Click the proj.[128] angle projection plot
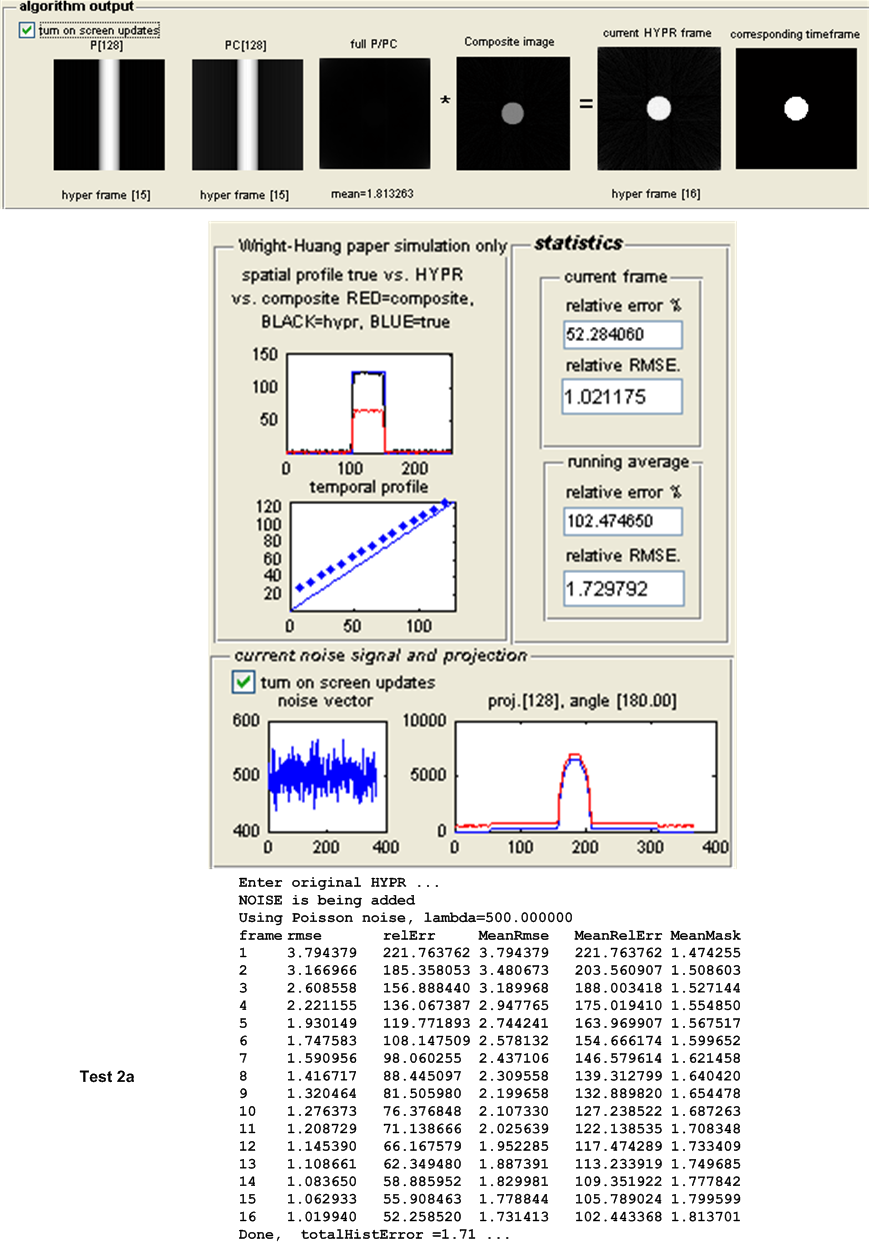The height and width of the screenshot is (1244, 870). coord(584,775)
